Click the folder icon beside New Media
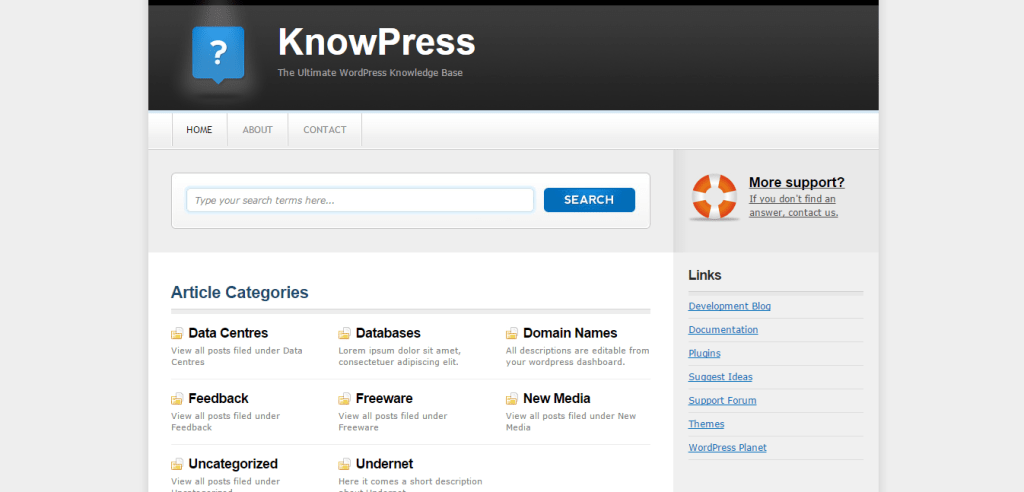Screen dimensions: 1024x492 click(x=512, y=399)
